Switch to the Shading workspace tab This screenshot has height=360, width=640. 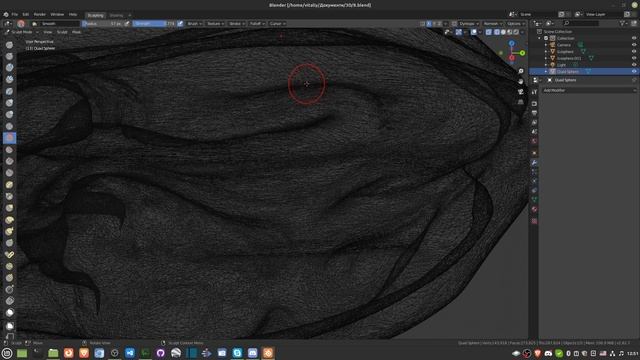pos(116,15)
